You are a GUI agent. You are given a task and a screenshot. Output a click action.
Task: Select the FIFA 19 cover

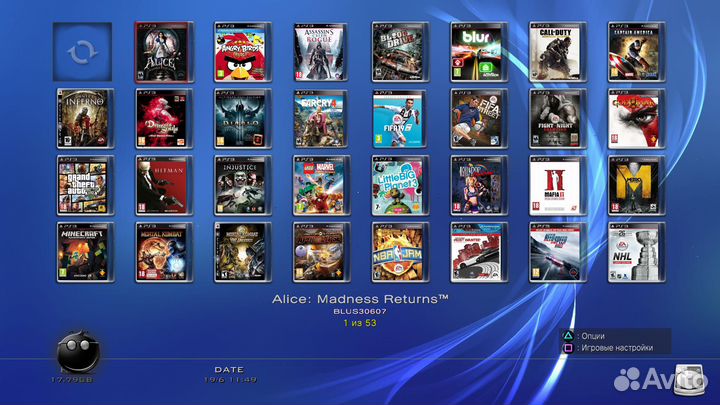pos(400,119)
